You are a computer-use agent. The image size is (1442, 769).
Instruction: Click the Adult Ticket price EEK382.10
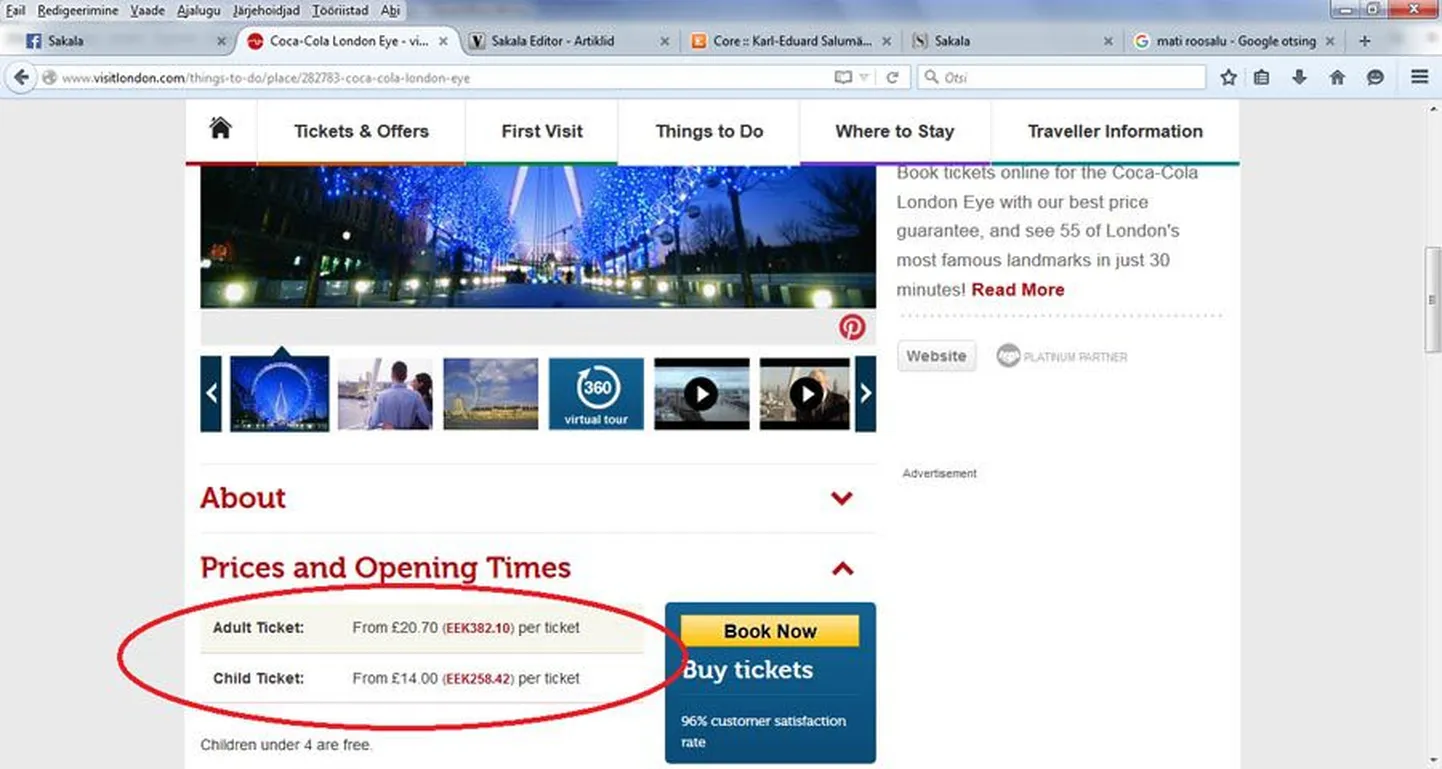pos(478,628)
